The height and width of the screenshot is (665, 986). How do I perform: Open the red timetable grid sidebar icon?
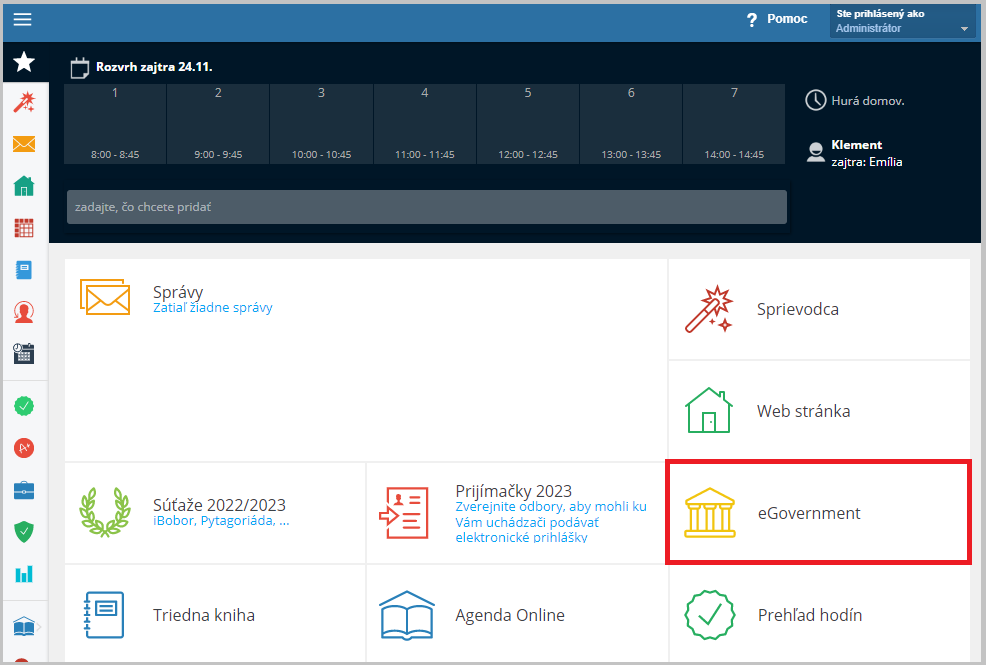coord(24,228)
